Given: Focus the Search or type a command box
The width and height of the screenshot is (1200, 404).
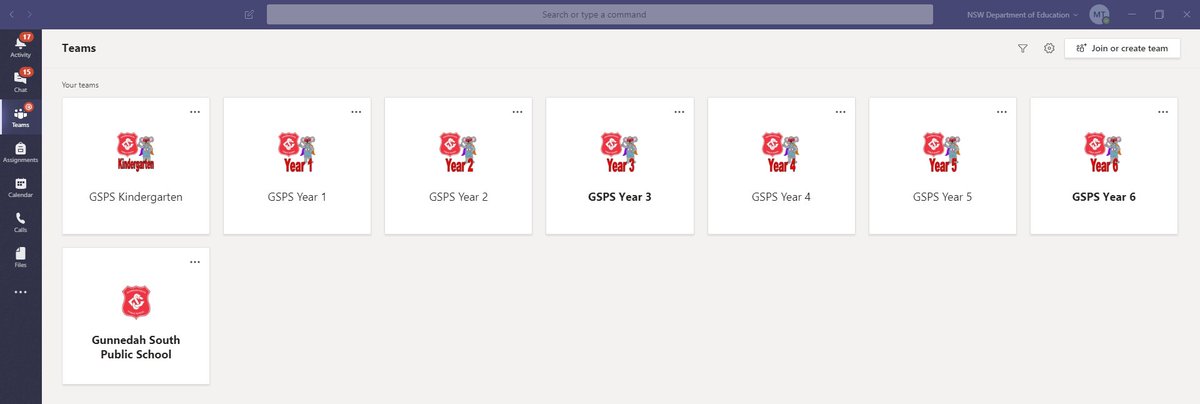Looking at the screenshot, I should (600, 15).
